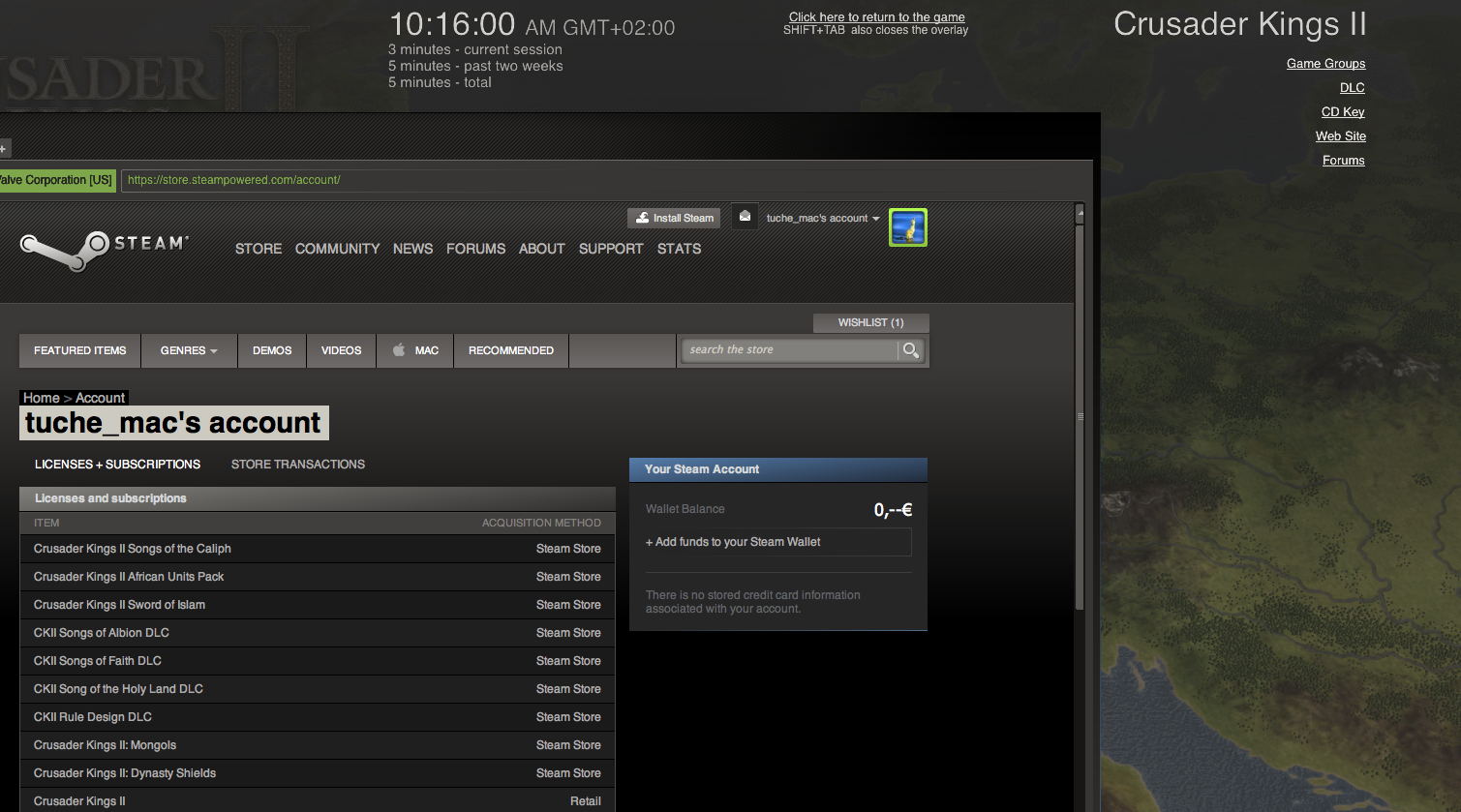1461x812 pixels.
Task: Open the CD Key overlay link
Action: click(1343, 112)
